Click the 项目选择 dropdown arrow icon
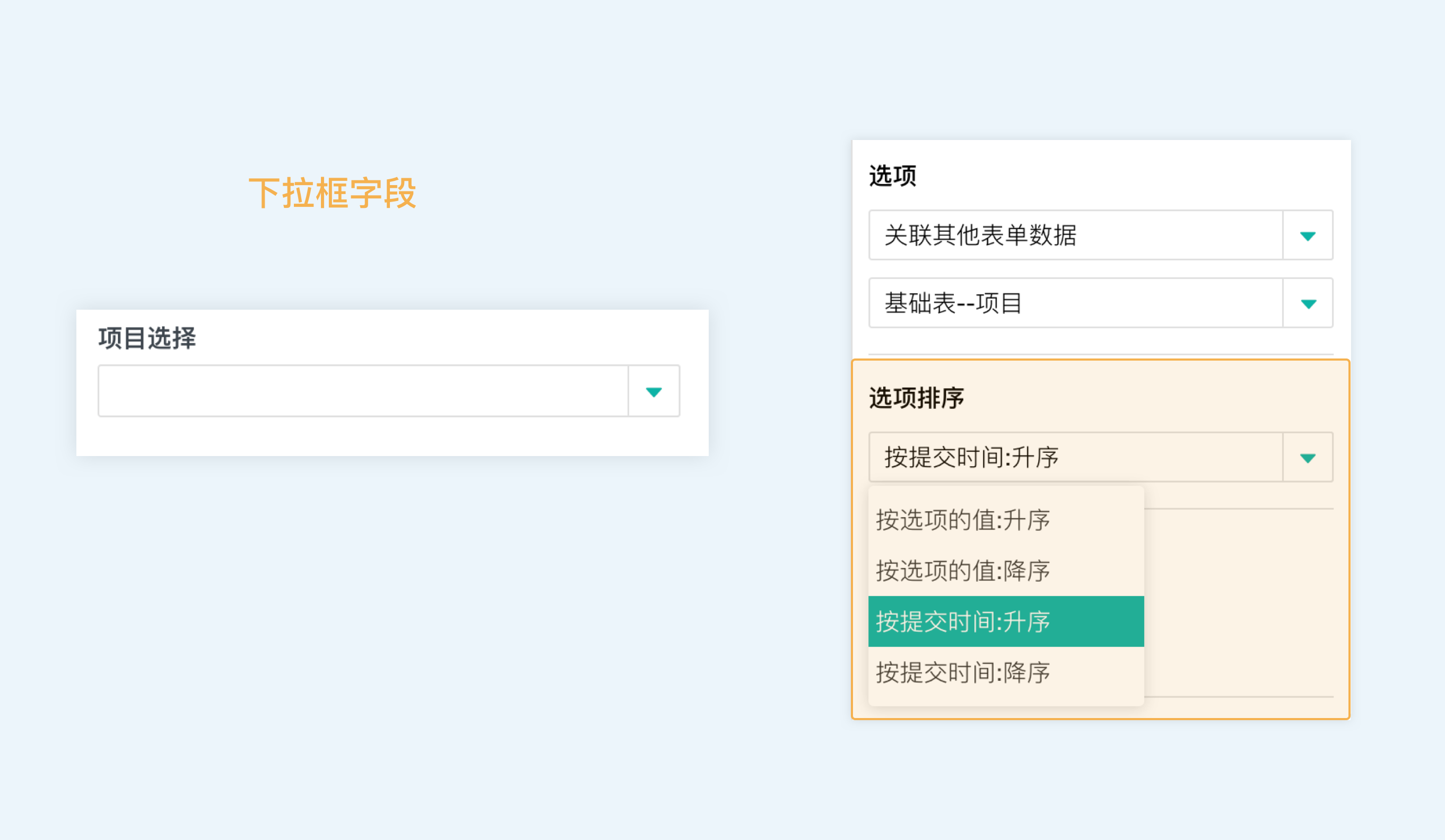 pos(654,391)
